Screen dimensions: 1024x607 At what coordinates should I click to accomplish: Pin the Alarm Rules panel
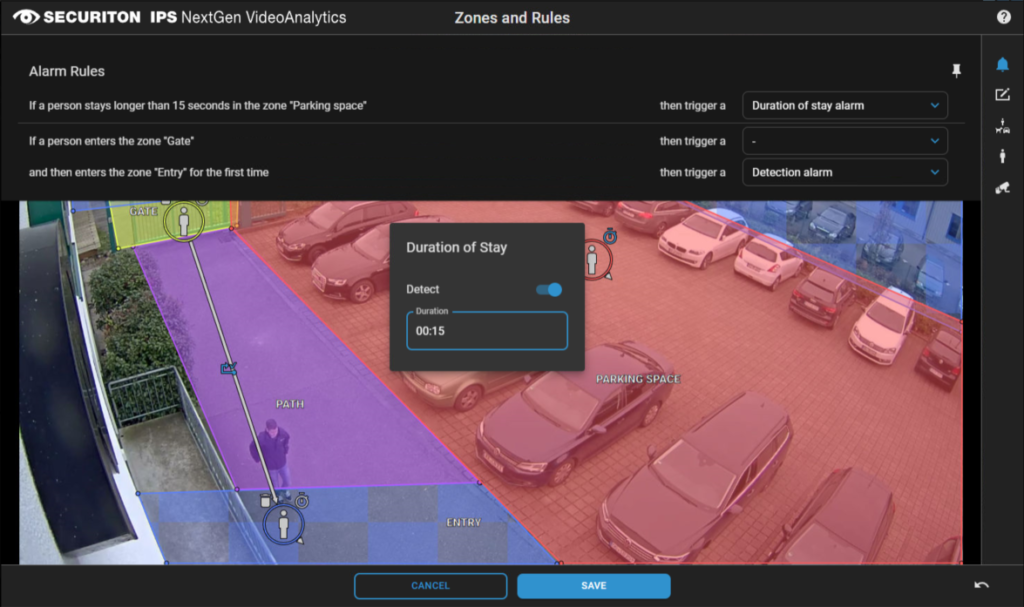point(956,70)
